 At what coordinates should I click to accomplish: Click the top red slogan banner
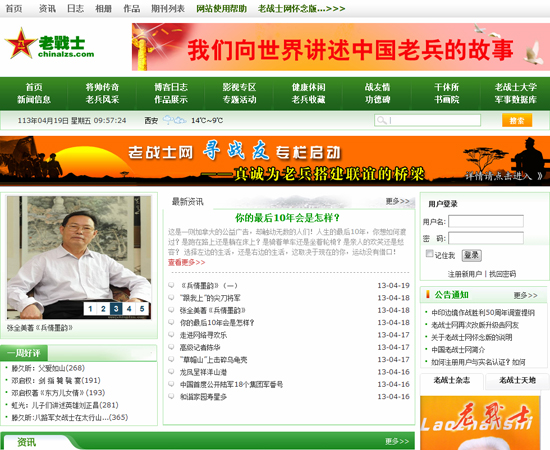tap(341, 47)
